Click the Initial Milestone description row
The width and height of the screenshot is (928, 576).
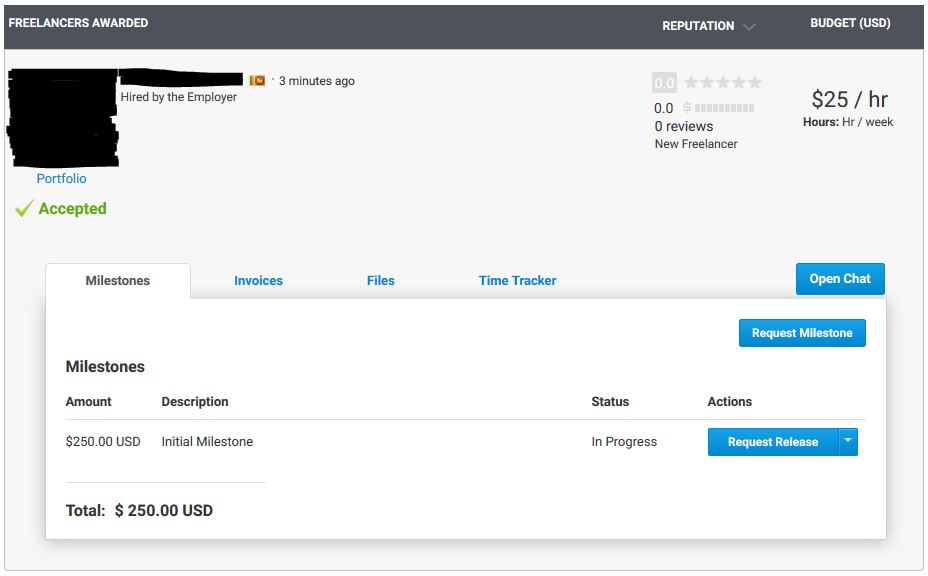pyautogui.click(x=465, y=442)
